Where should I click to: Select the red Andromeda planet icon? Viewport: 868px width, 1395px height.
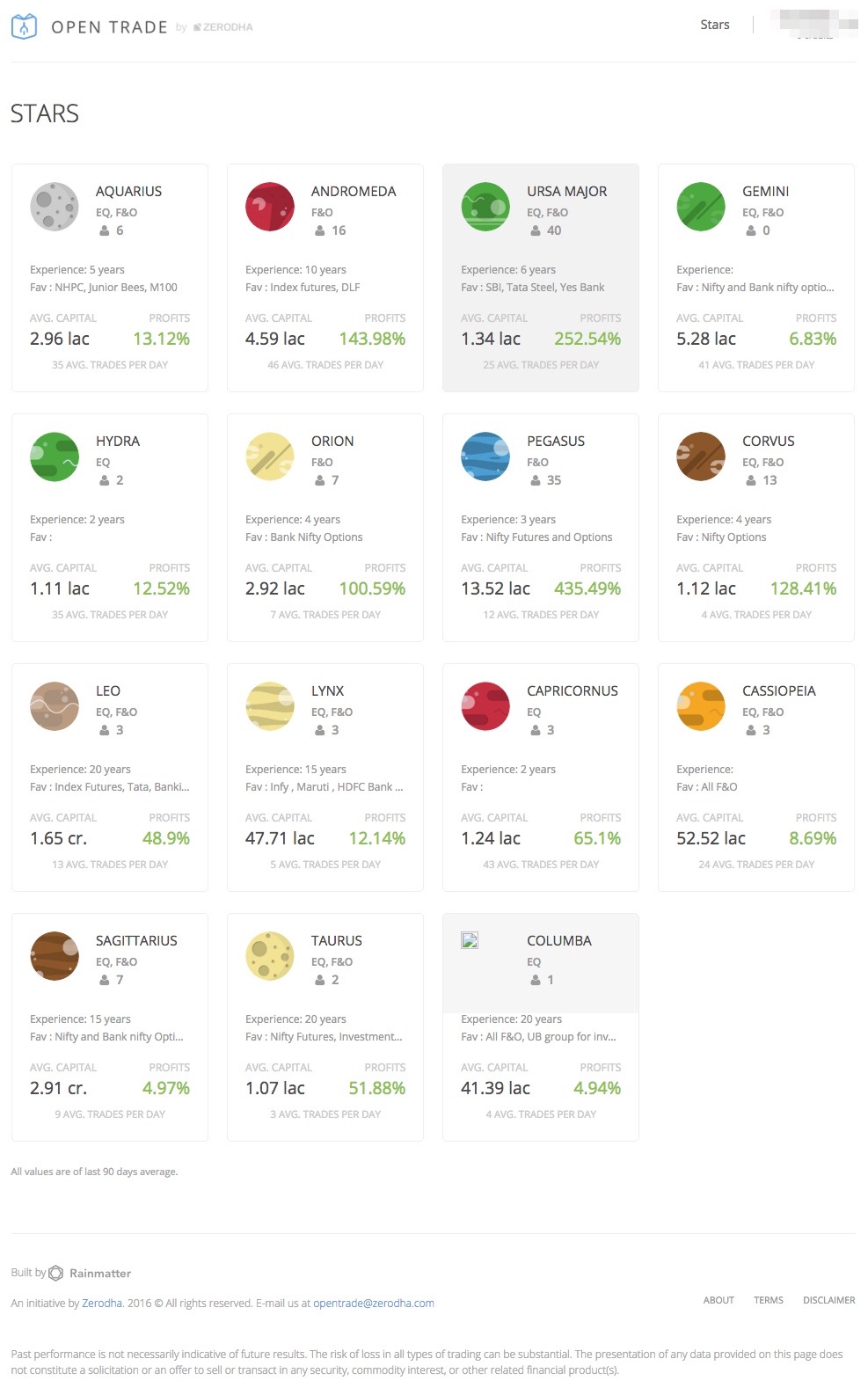click(x=270, y=207)
